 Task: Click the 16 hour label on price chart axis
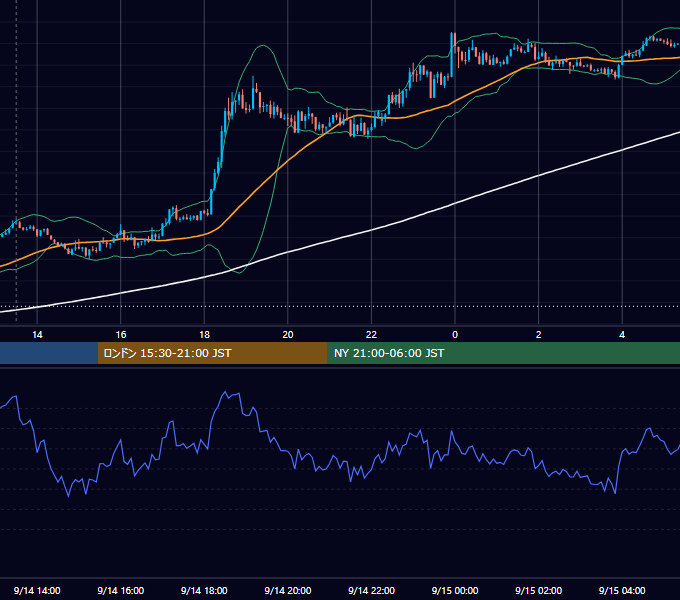[x=121, y=335]
